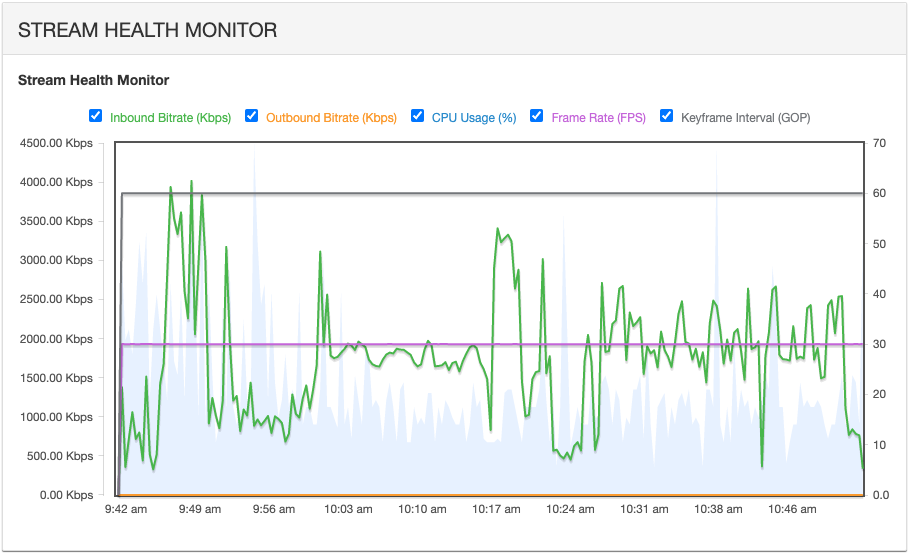This screenshot has height=555, width=911.
Task: Click the 9:42 am time axis label
Action: coord(126,509)
